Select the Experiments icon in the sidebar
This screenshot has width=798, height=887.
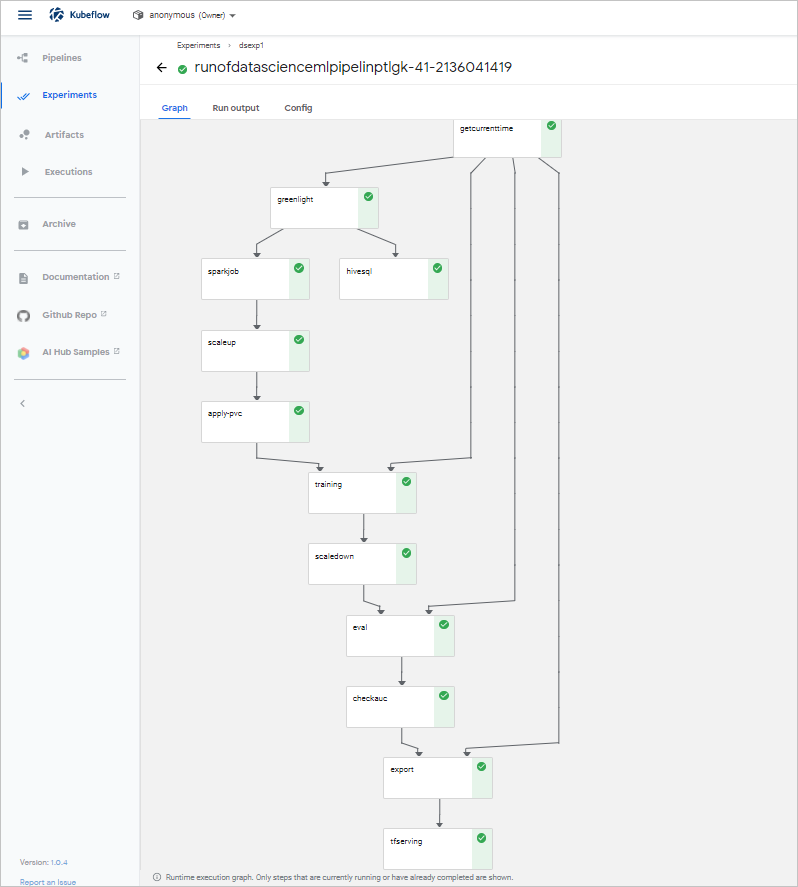coord(24,96)
